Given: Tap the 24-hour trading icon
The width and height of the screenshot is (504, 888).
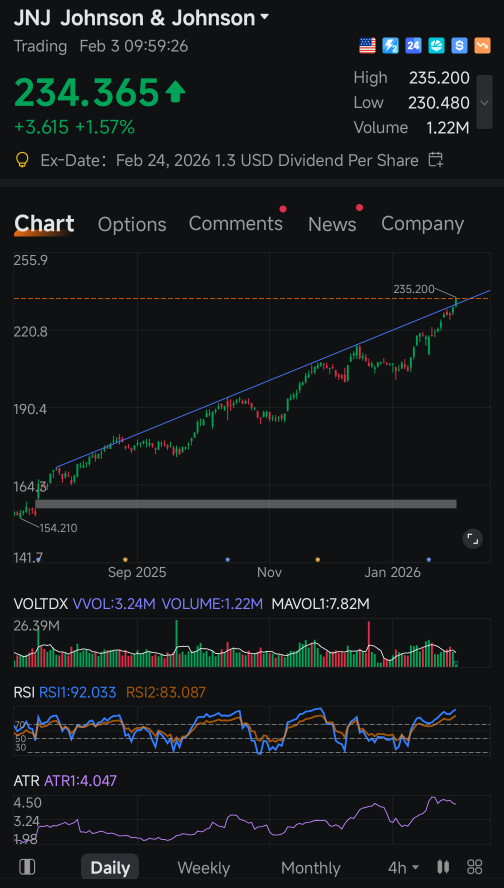Looking at the screenshot, I should click(x=413, y=46).
